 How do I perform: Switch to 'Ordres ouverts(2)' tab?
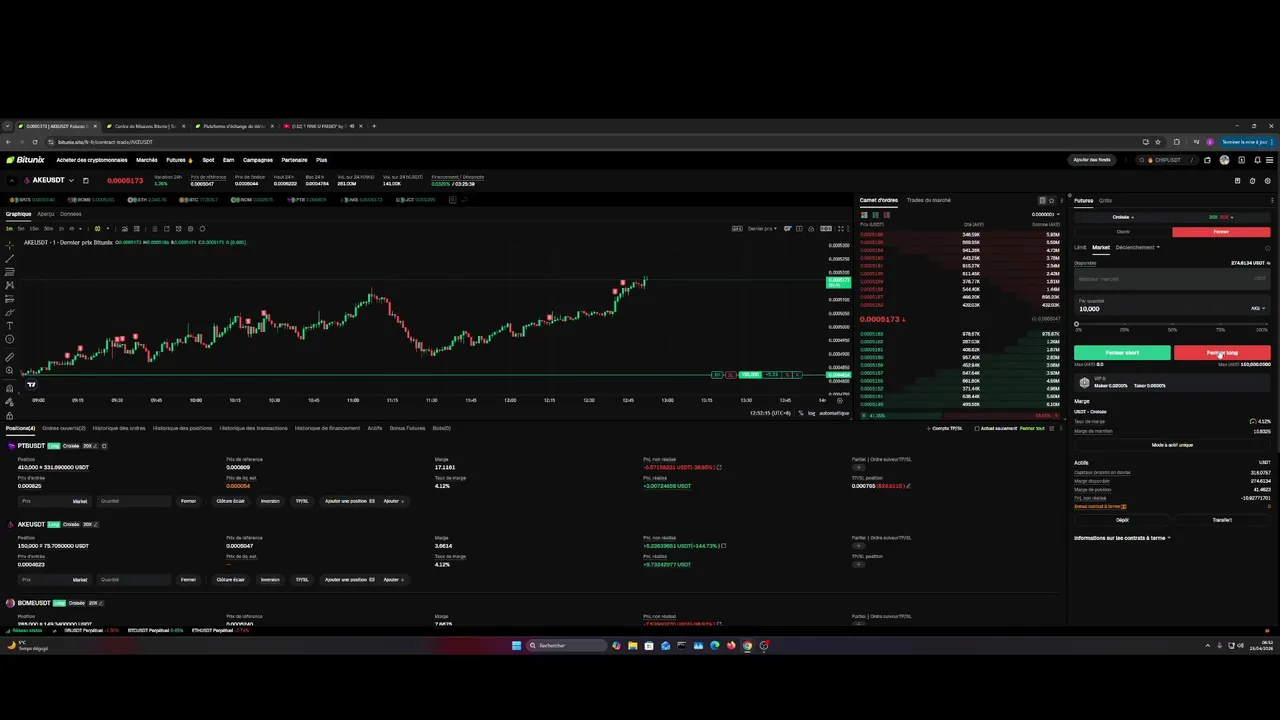pos(64,428)
